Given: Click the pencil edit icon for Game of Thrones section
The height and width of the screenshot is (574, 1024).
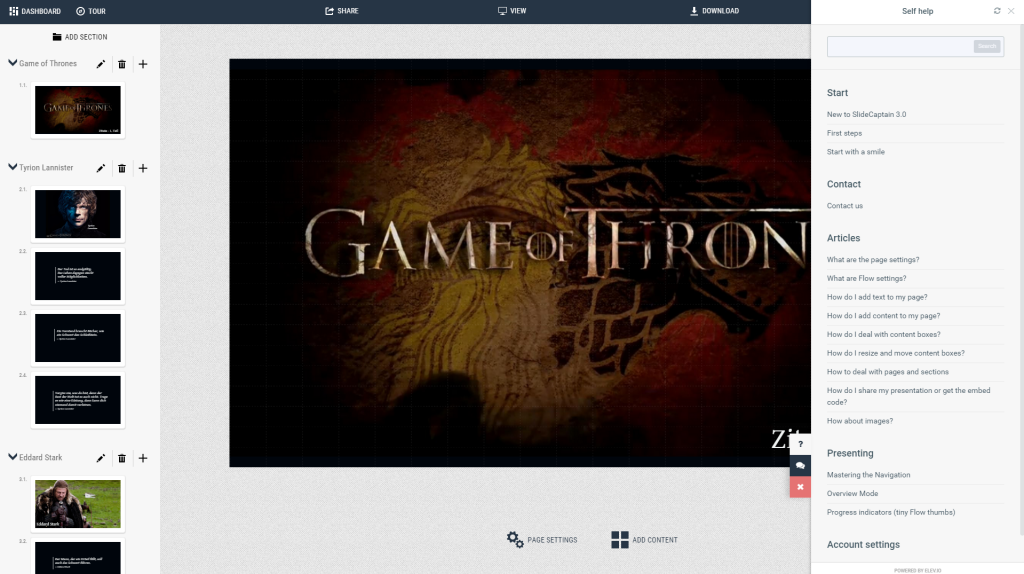Looking at the screenshot, I should pos(101,64).
